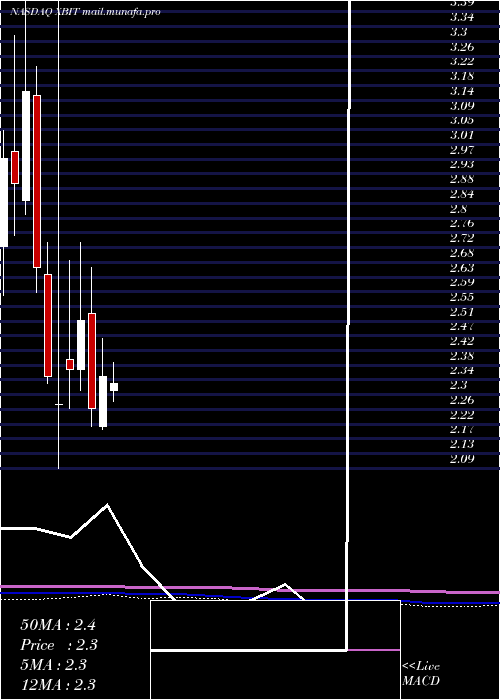The height and width of the screenshot is (700, 500).
Task: Click the 2.88 price axis label
Action: (x=462, y=179)
